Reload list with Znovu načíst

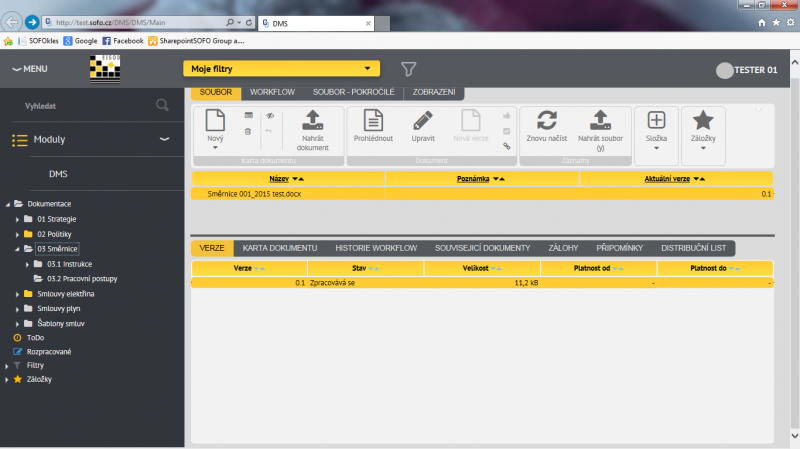coord(547,122)
